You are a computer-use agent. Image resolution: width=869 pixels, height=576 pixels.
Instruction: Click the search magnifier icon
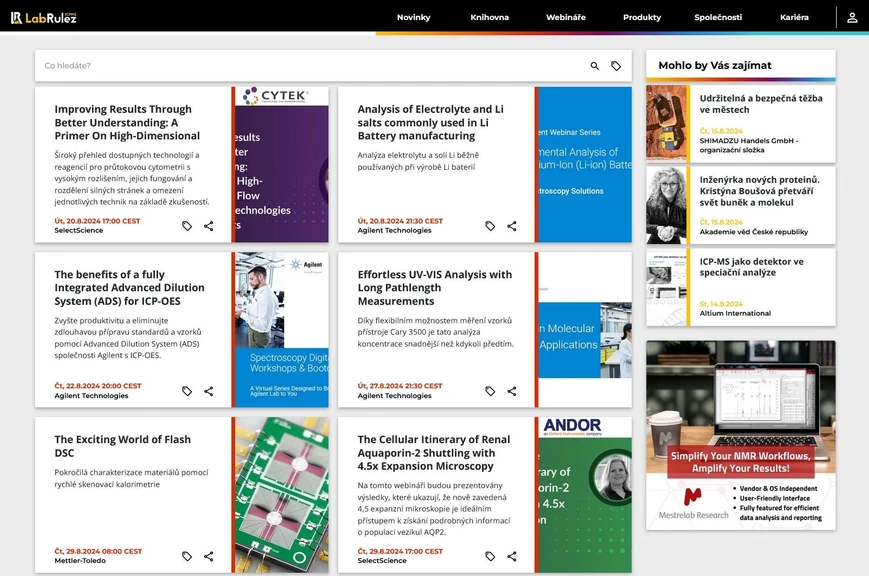tap(595, 66)
